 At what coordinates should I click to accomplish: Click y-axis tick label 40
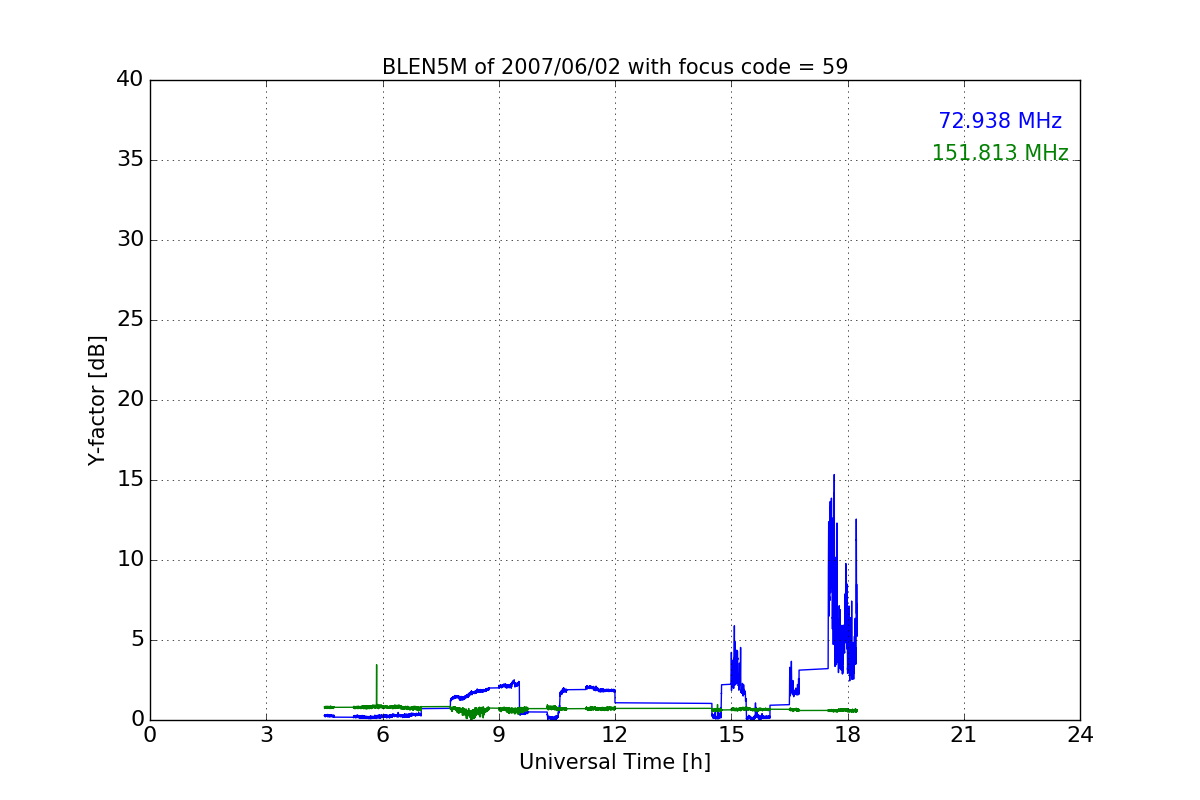click(129, 80)
